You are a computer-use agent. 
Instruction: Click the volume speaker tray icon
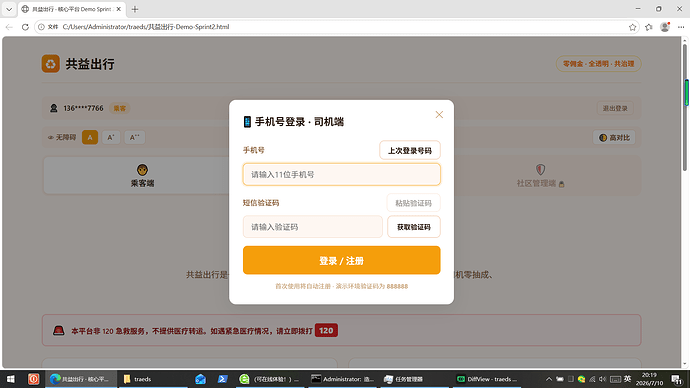coord(602,379)
